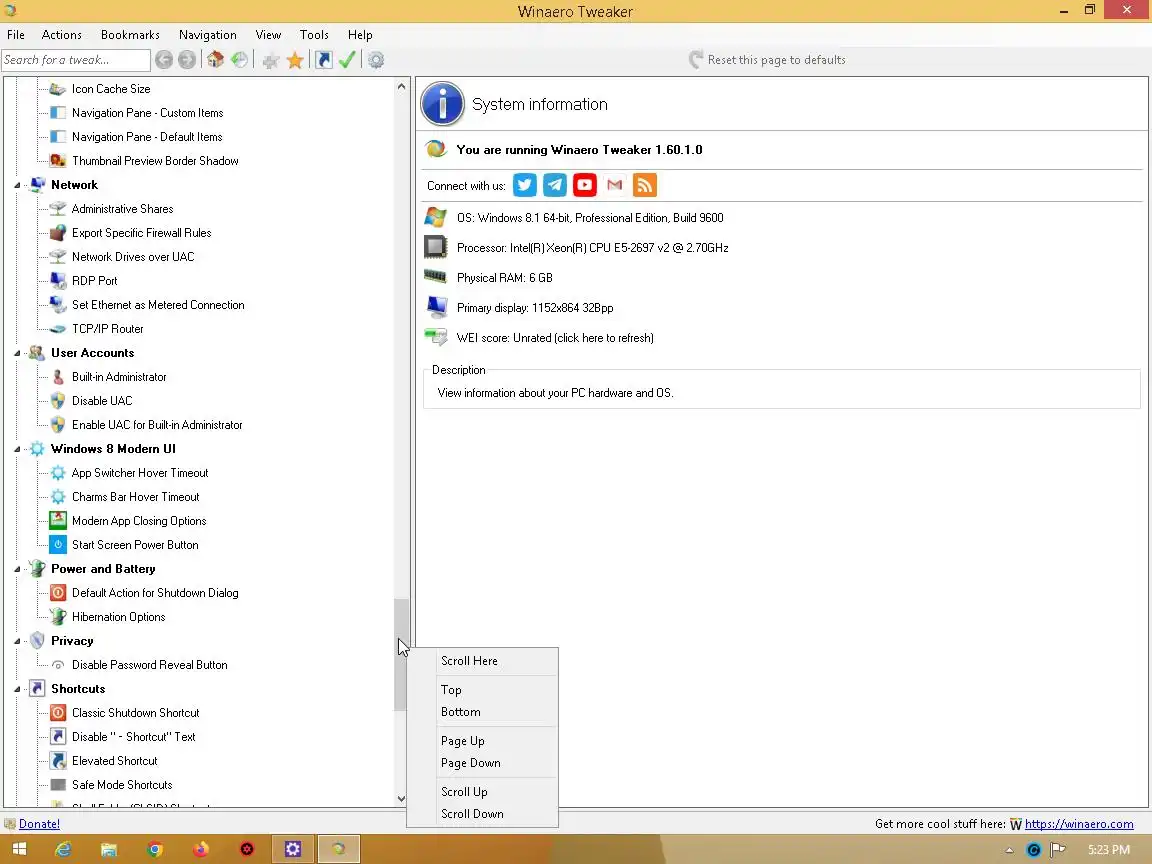The width and height of the screenshot is (1152, 864).
Task: Go to Home page via house icon
Action: (x=215, y=60)
